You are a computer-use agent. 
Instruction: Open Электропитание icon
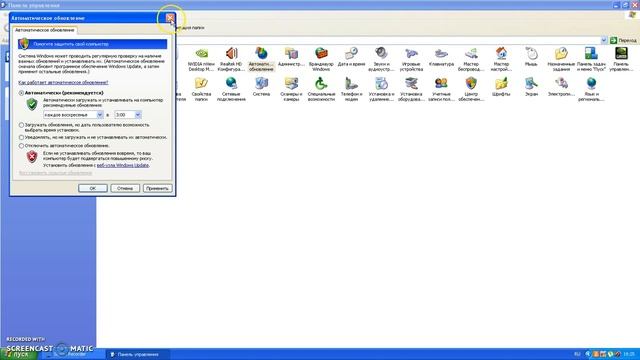click(x=561, y=87)
